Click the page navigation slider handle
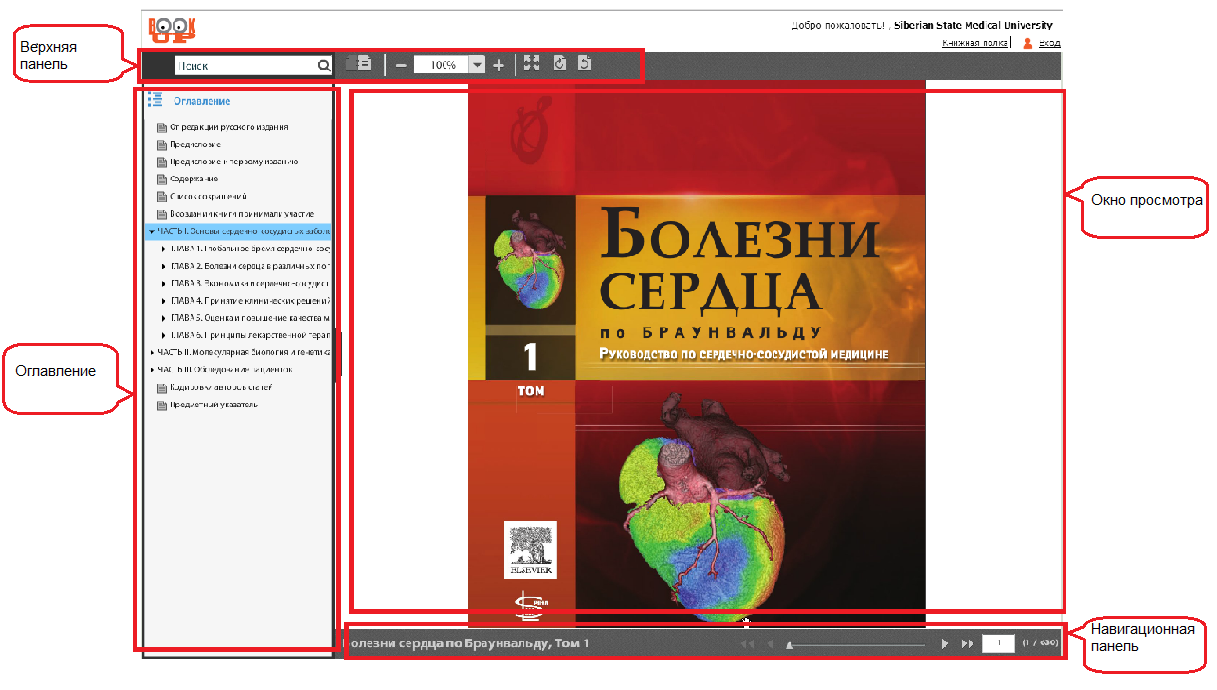Viewport: 1217px width, 690px height. click(x=790, y=645)
